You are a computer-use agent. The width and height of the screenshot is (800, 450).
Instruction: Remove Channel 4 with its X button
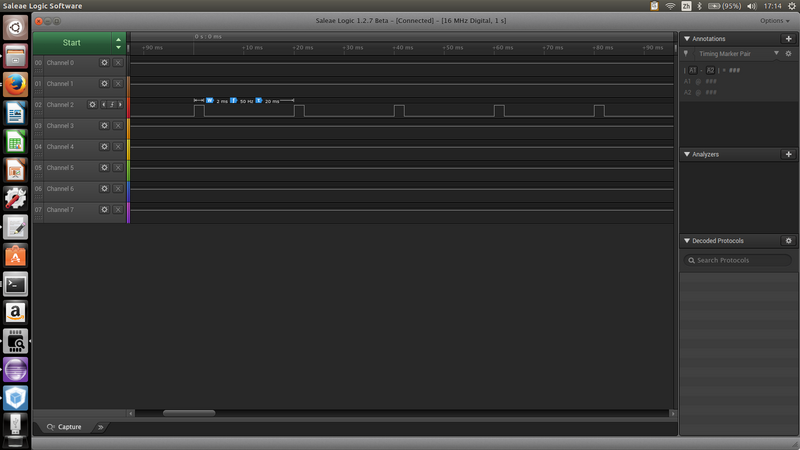[118, 146]
